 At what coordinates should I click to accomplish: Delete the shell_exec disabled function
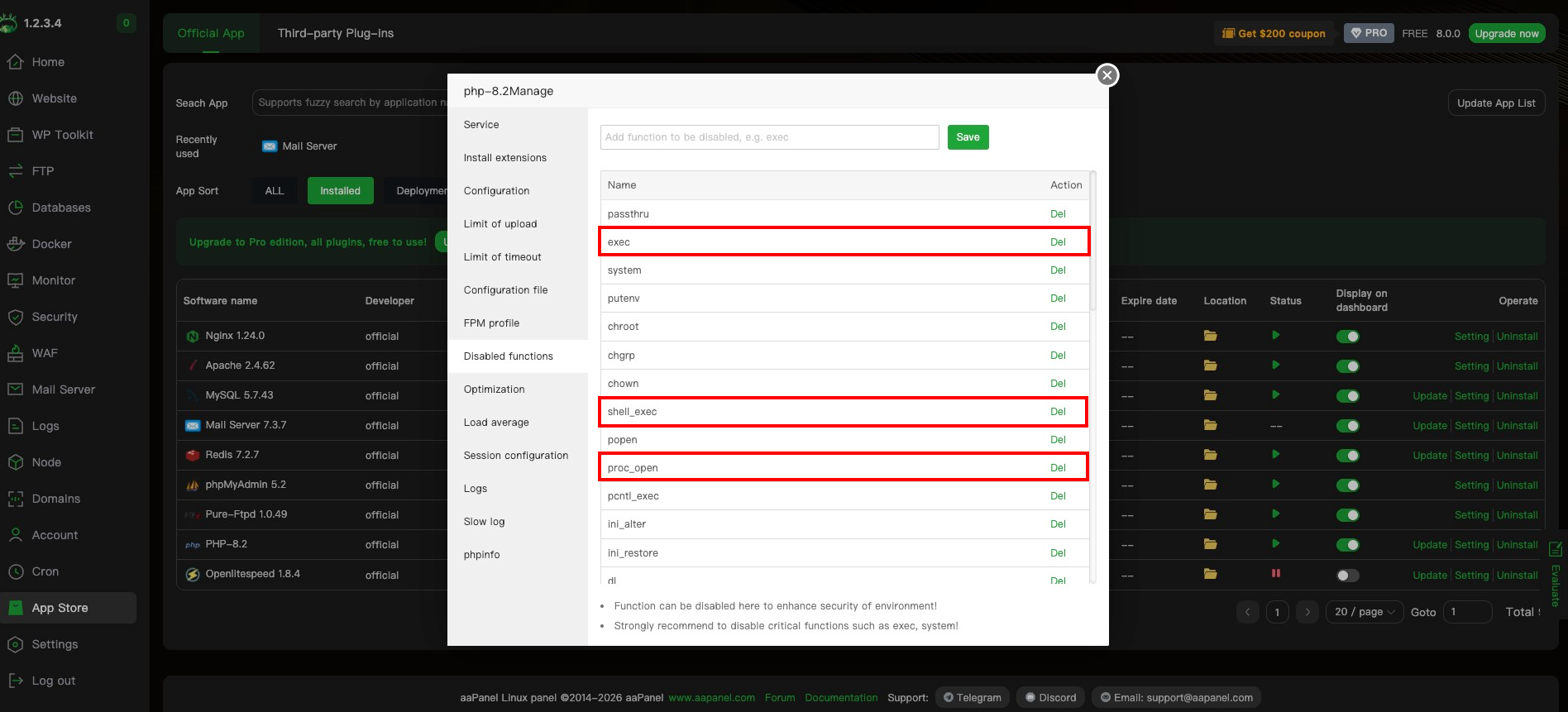1058,412
